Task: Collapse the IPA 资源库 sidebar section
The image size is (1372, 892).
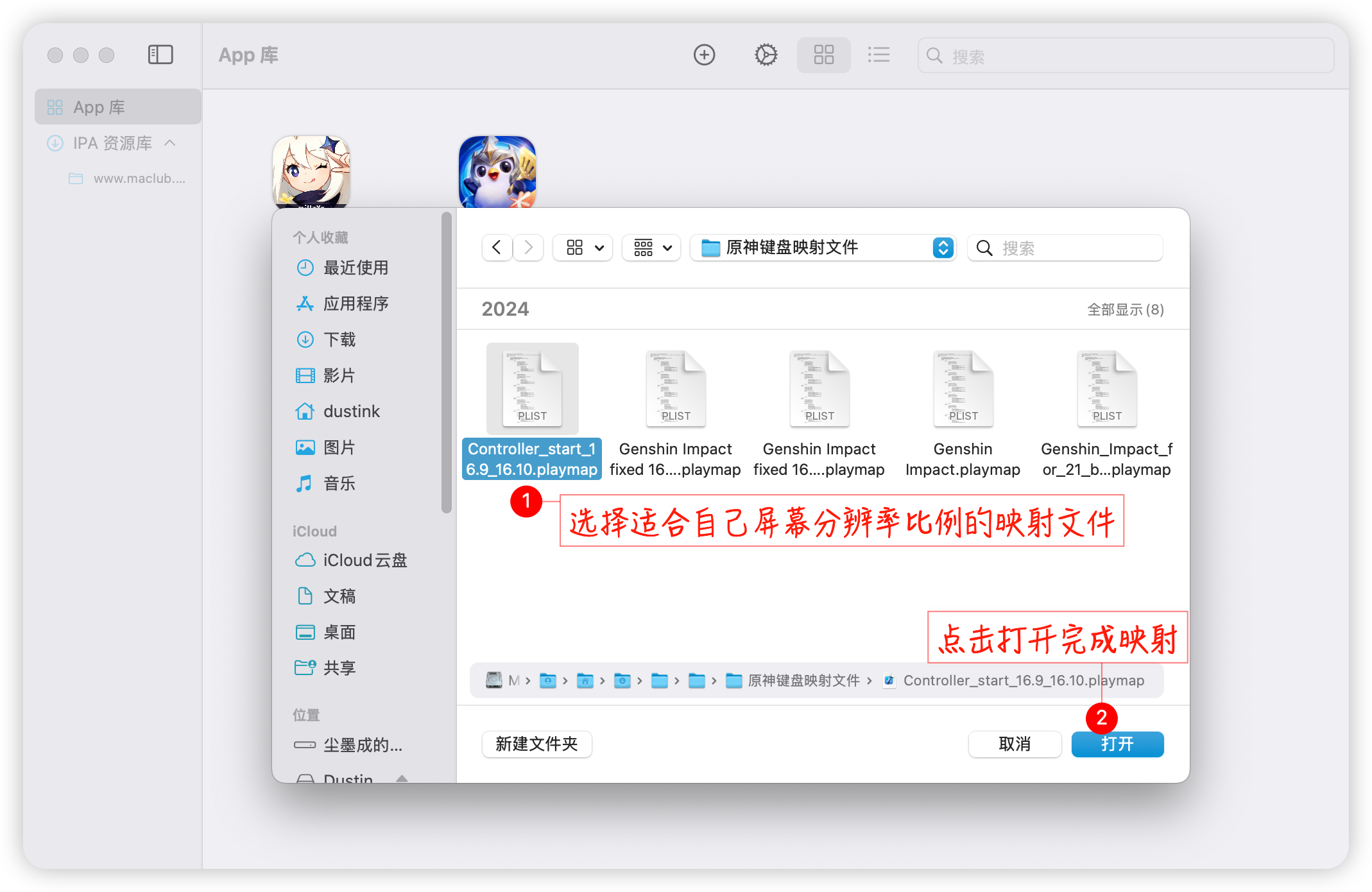Action: click(x=170, y=142)
